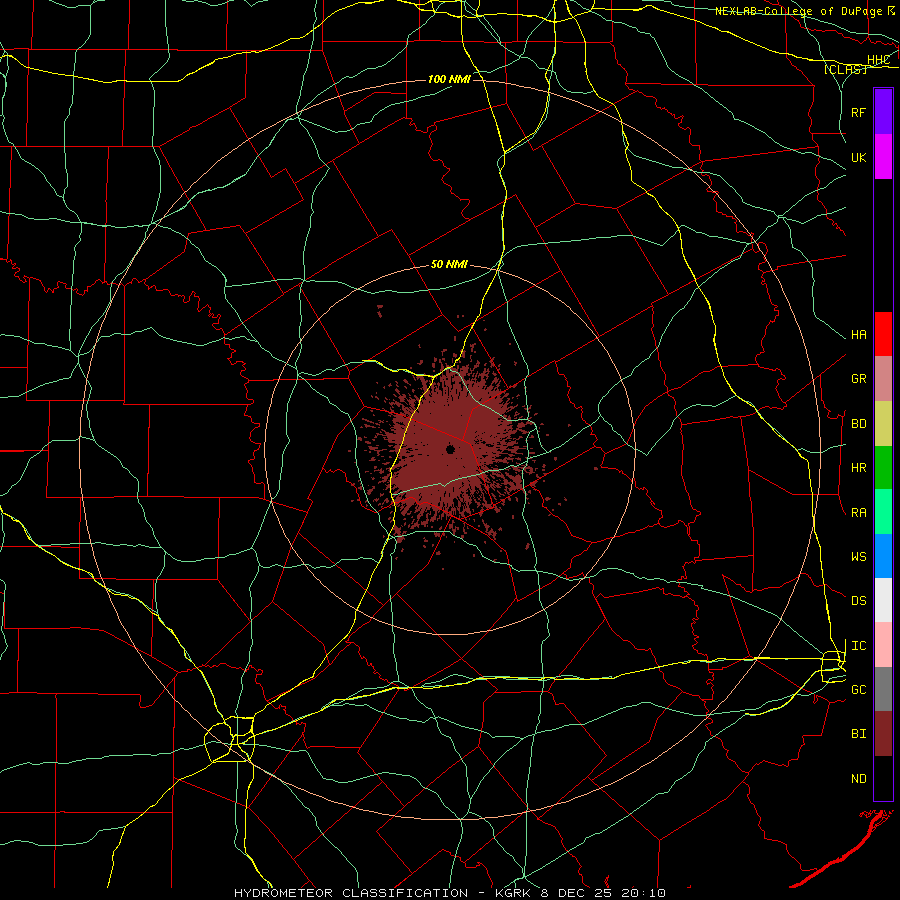Click the 20:10 timestamp
The height and width of the screenshot is (900, 900).
[x=642, y=893]
